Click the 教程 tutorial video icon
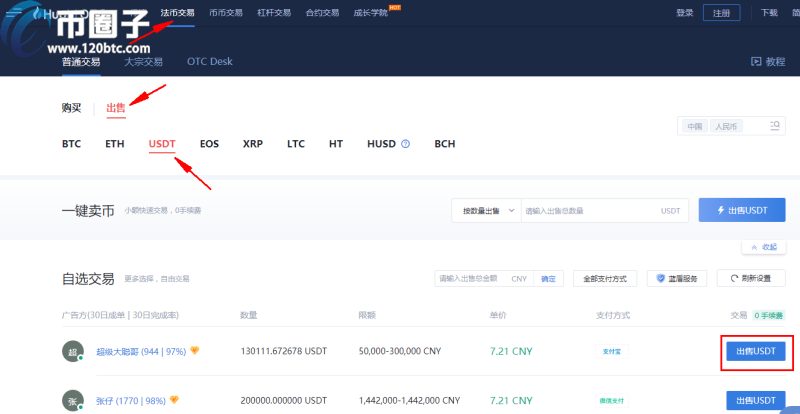Image resolution: width=800 pixels, height=414 pixels. click(x=756, y=62)
